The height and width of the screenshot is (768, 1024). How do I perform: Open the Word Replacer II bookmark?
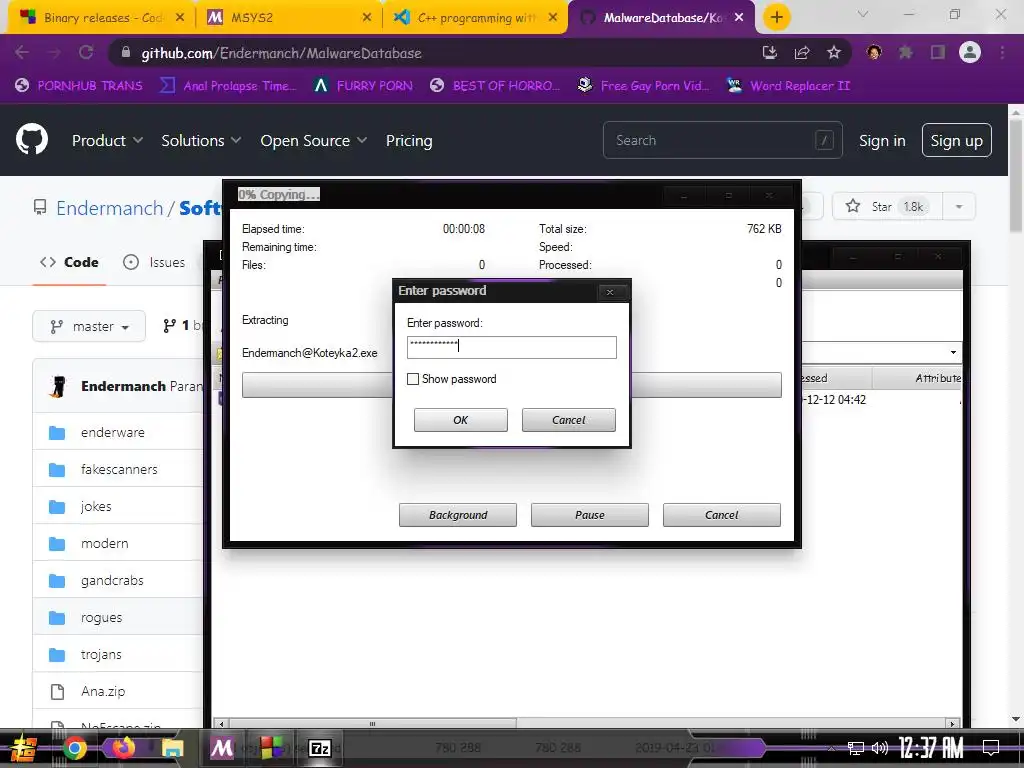click(789, 86)
